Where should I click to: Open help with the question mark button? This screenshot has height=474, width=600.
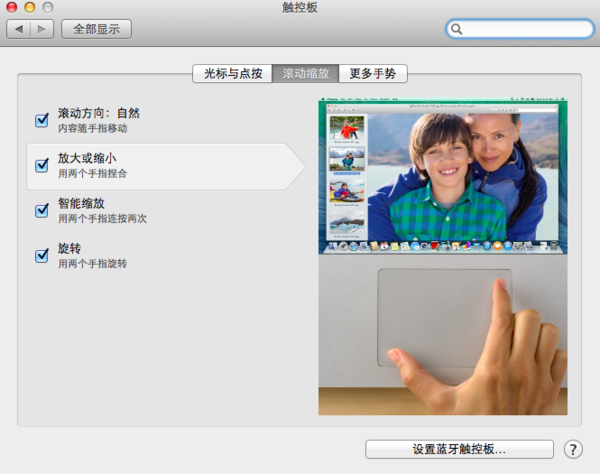[x=573, y=450]
